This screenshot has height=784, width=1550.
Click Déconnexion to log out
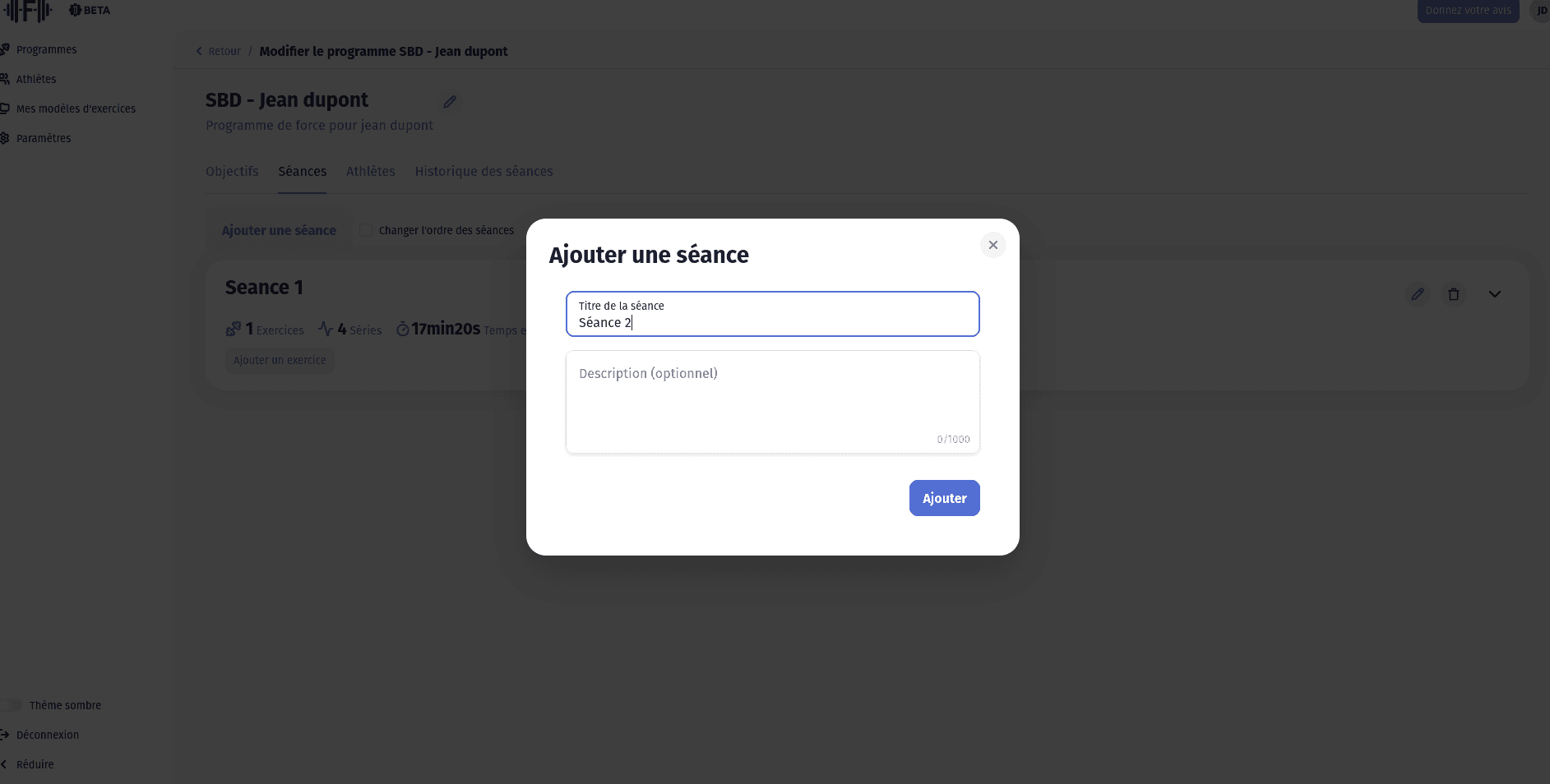[x=48, y=735]
